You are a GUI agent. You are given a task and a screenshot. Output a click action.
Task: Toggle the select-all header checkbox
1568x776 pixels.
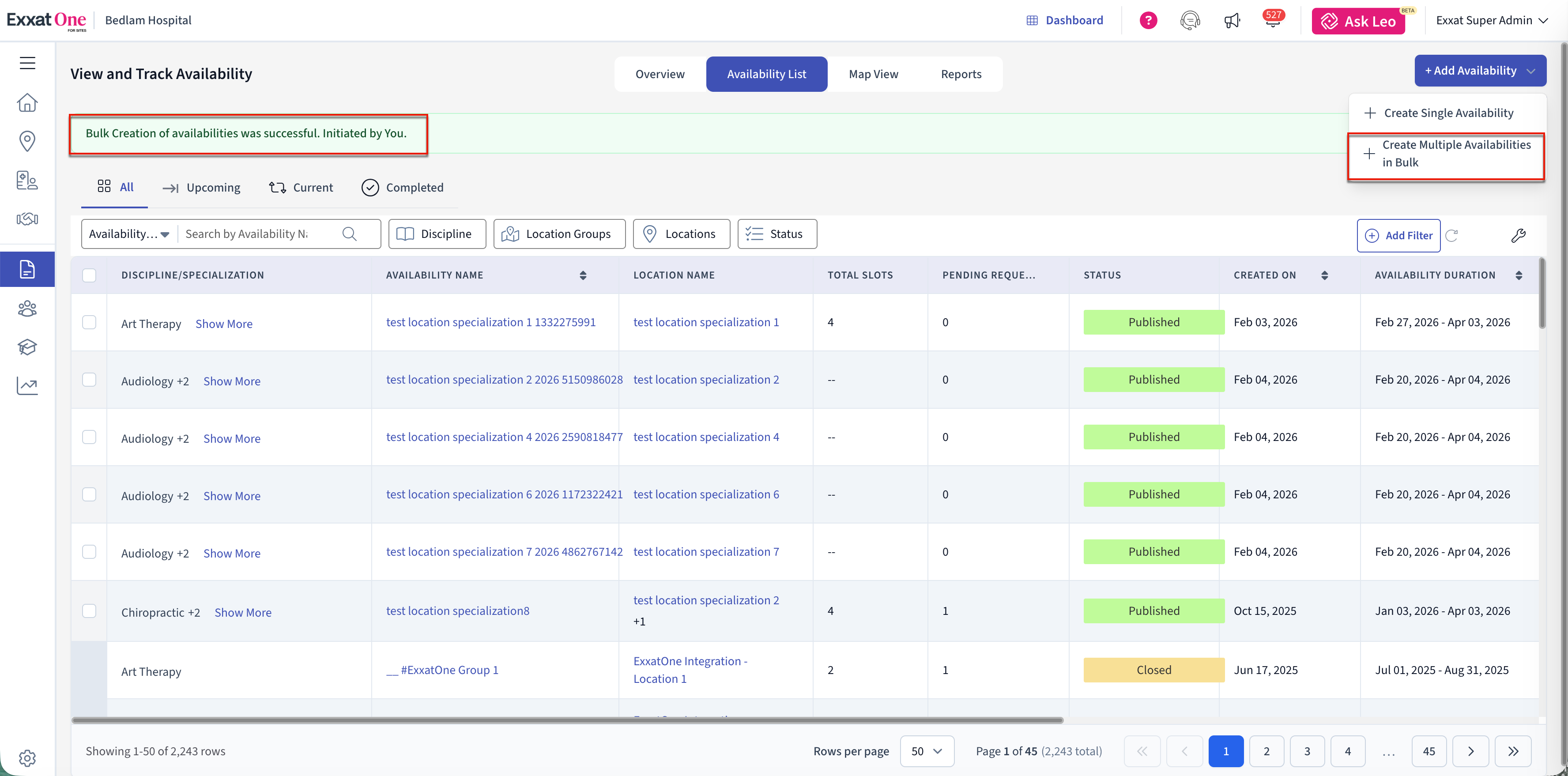[90, 275]
